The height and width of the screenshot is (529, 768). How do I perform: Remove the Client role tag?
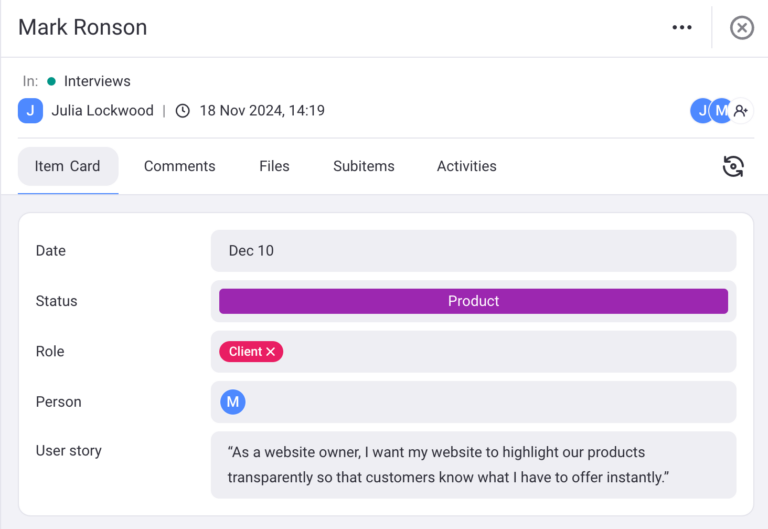271,352
